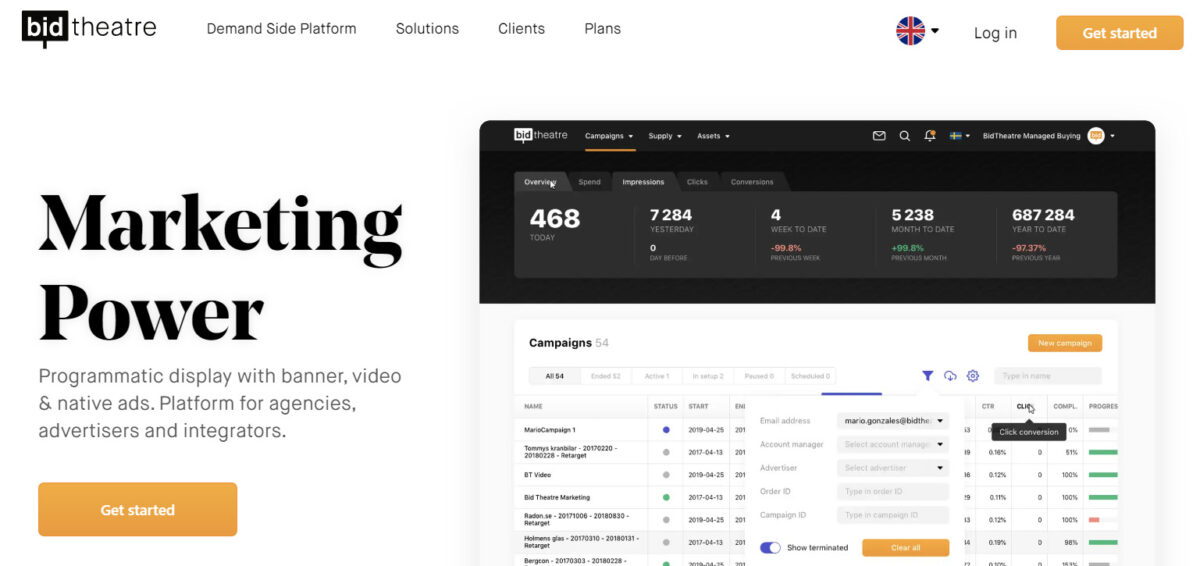
Task: Click the Type in name search field
Action: [1048, 376]
